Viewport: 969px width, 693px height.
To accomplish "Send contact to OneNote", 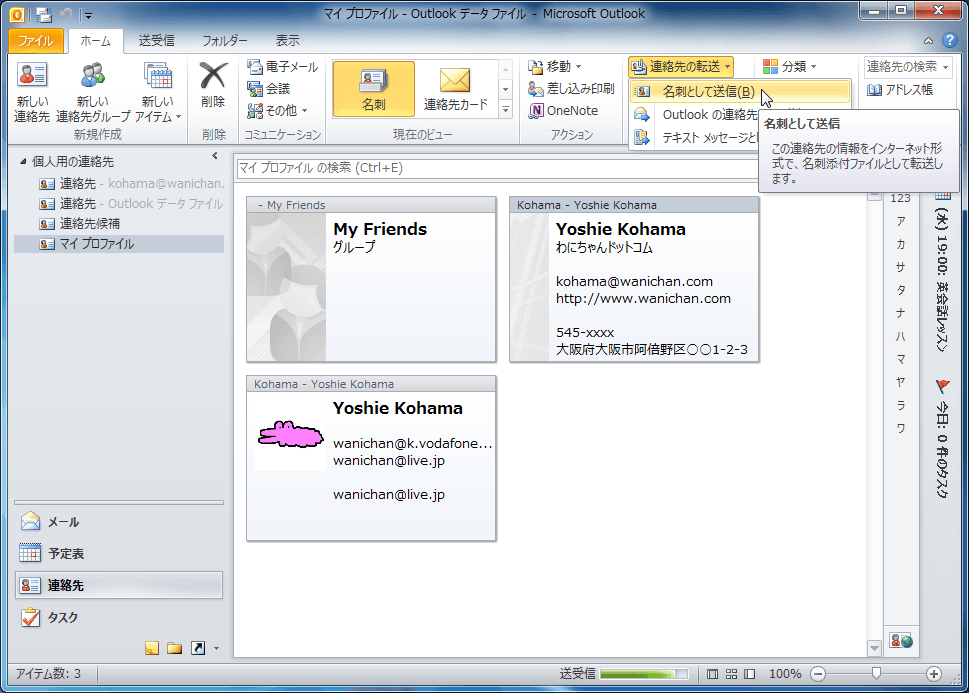I will click(563, 111).
